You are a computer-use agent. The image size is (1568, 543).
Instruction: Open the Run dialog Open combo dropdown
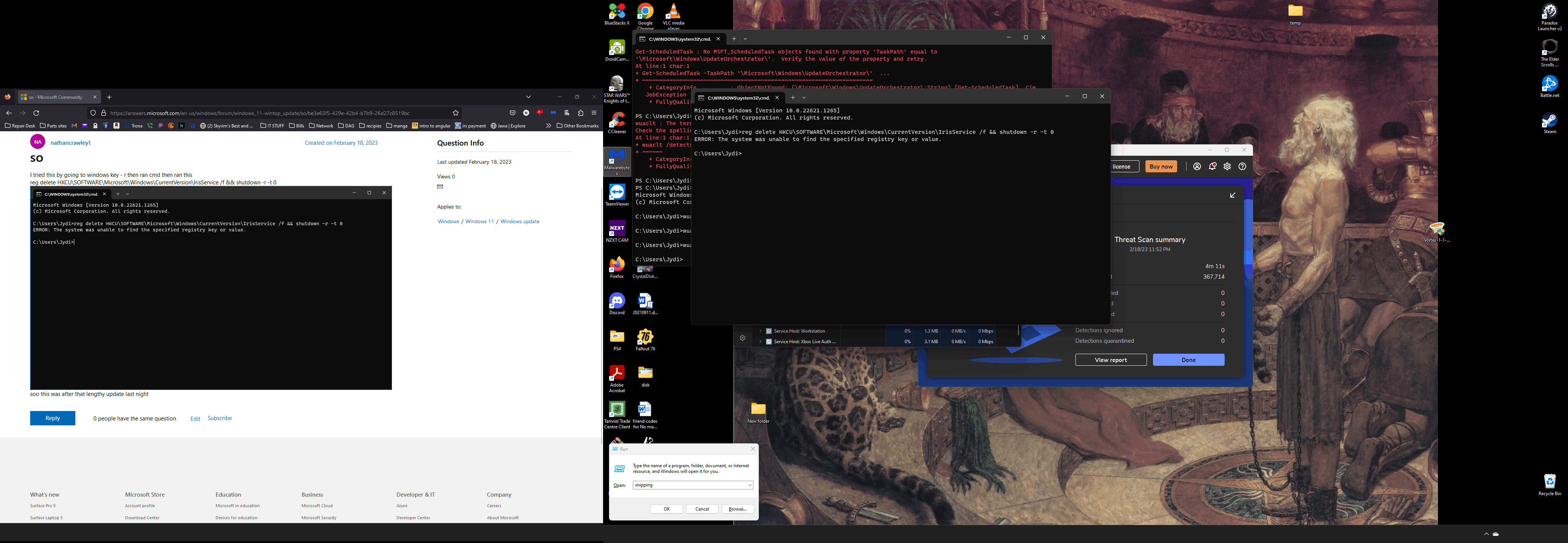pyautogui.click(x=749, y=485)
